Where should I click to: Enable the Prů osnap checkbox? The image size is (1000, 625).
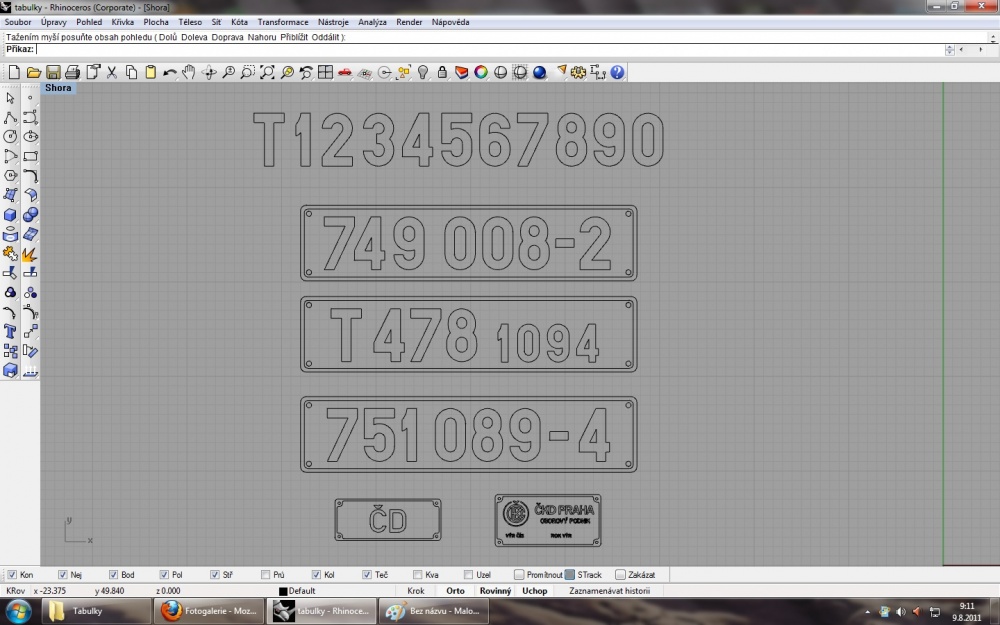pyautogui.click(x=265, y=575)
